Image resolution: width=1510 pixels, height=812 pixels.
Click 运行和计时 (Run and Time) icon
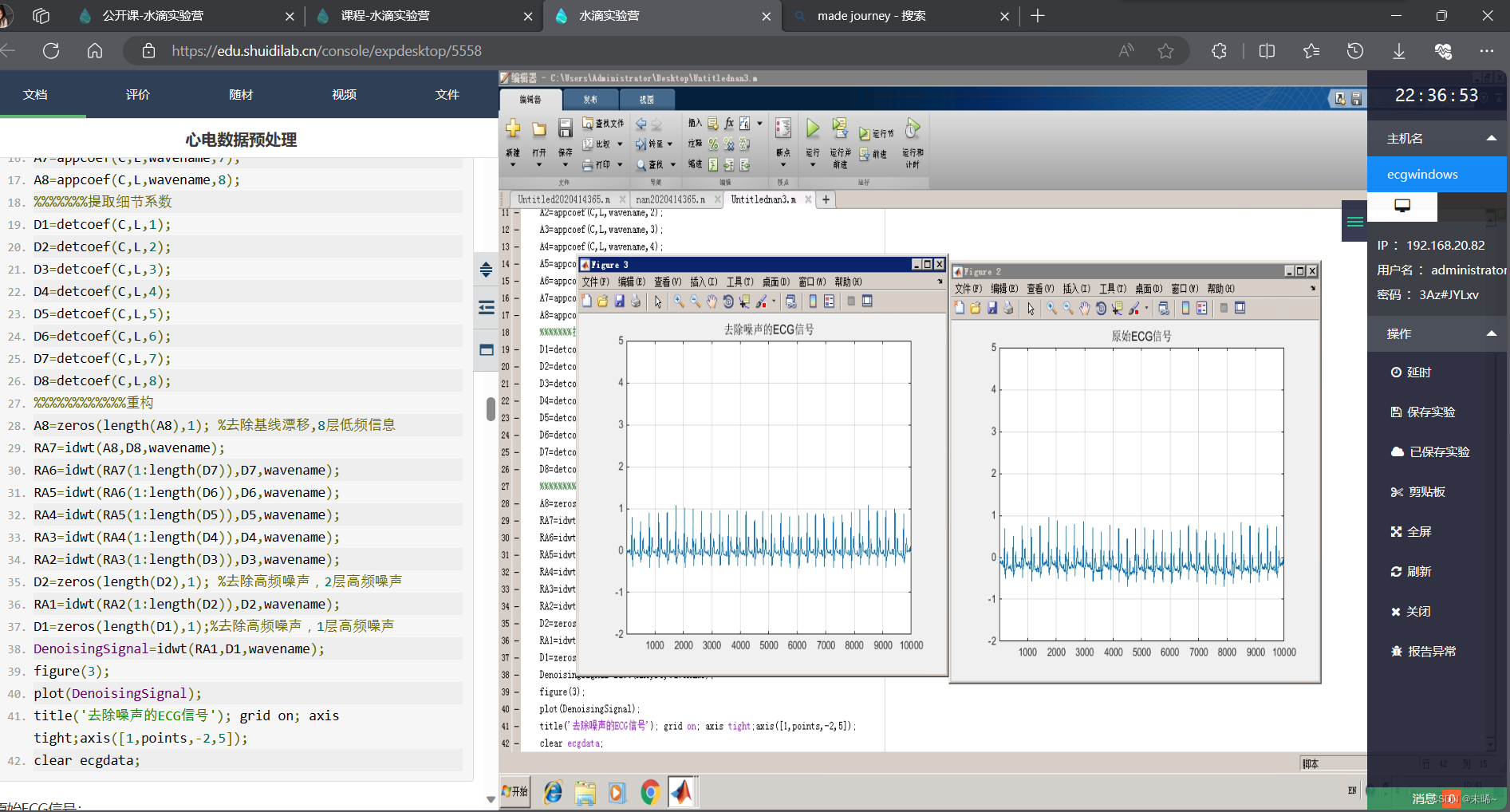[913, 128]
